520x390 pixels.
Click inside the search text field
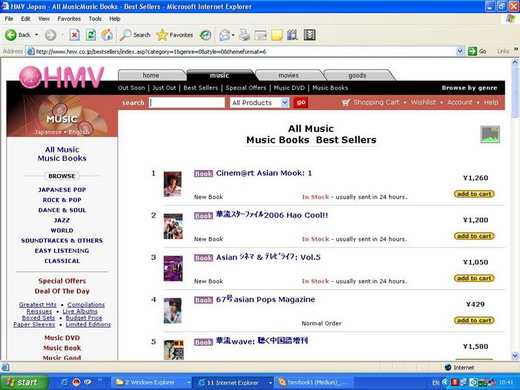(x=187, y=102)
